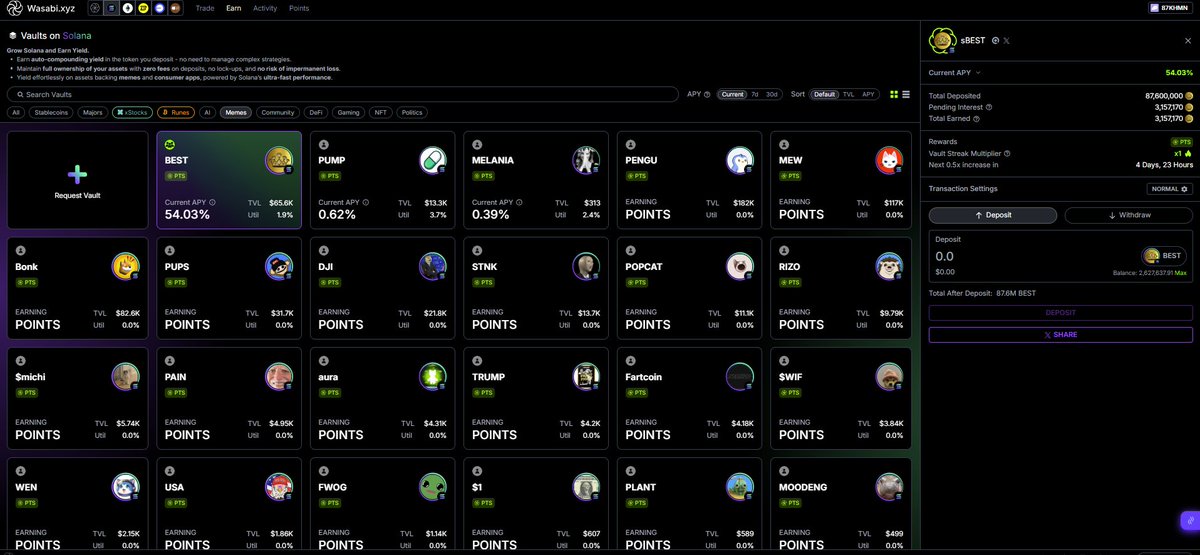Open the Trade tab
The height and width of the screenshot is (555, 1200).
205,8
